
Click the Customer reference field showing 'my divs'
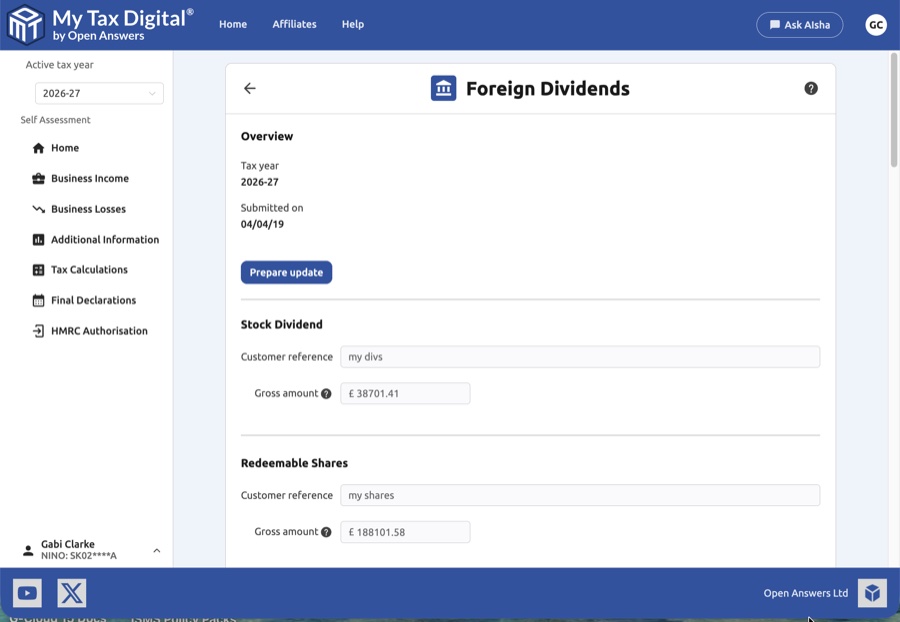tap(580, 356)
